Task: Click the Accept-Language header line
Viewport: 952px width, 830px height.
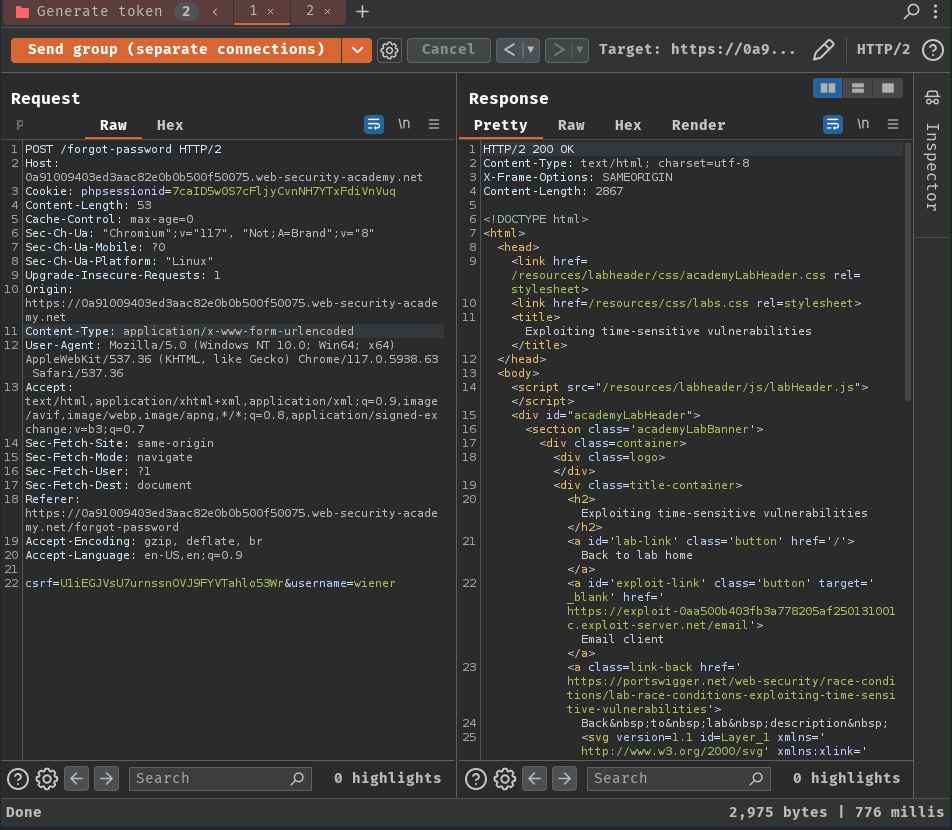Action: click(x=134, y=556)
